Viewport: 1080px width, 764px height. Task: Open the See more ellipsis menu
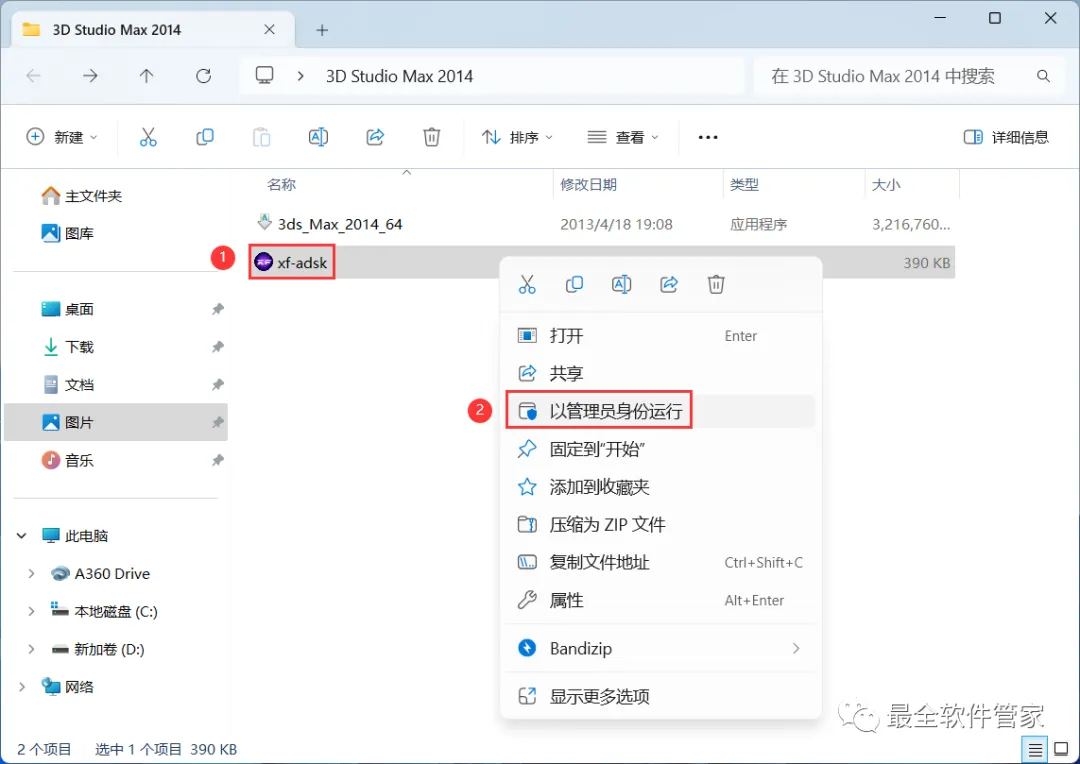click(x=708, y=137)
